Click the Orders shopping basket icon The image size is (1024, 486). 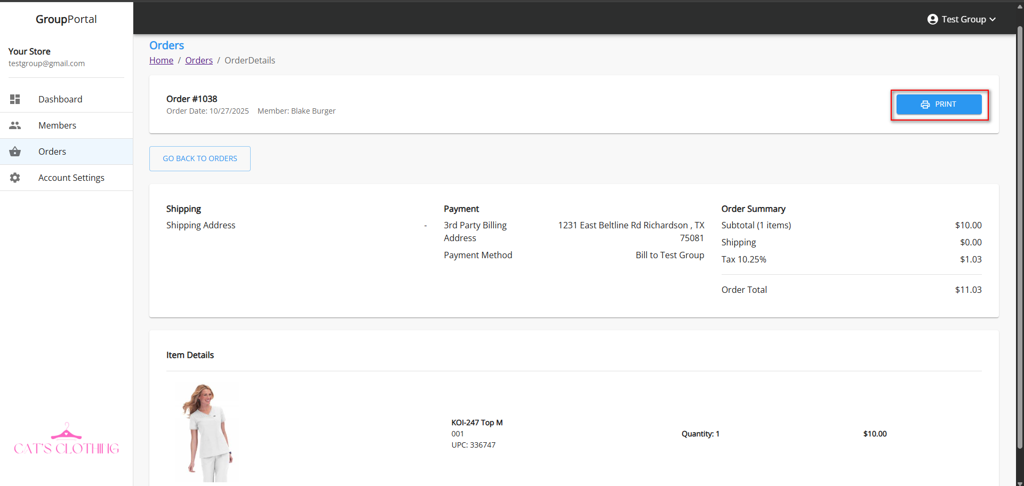click(15, 152)
